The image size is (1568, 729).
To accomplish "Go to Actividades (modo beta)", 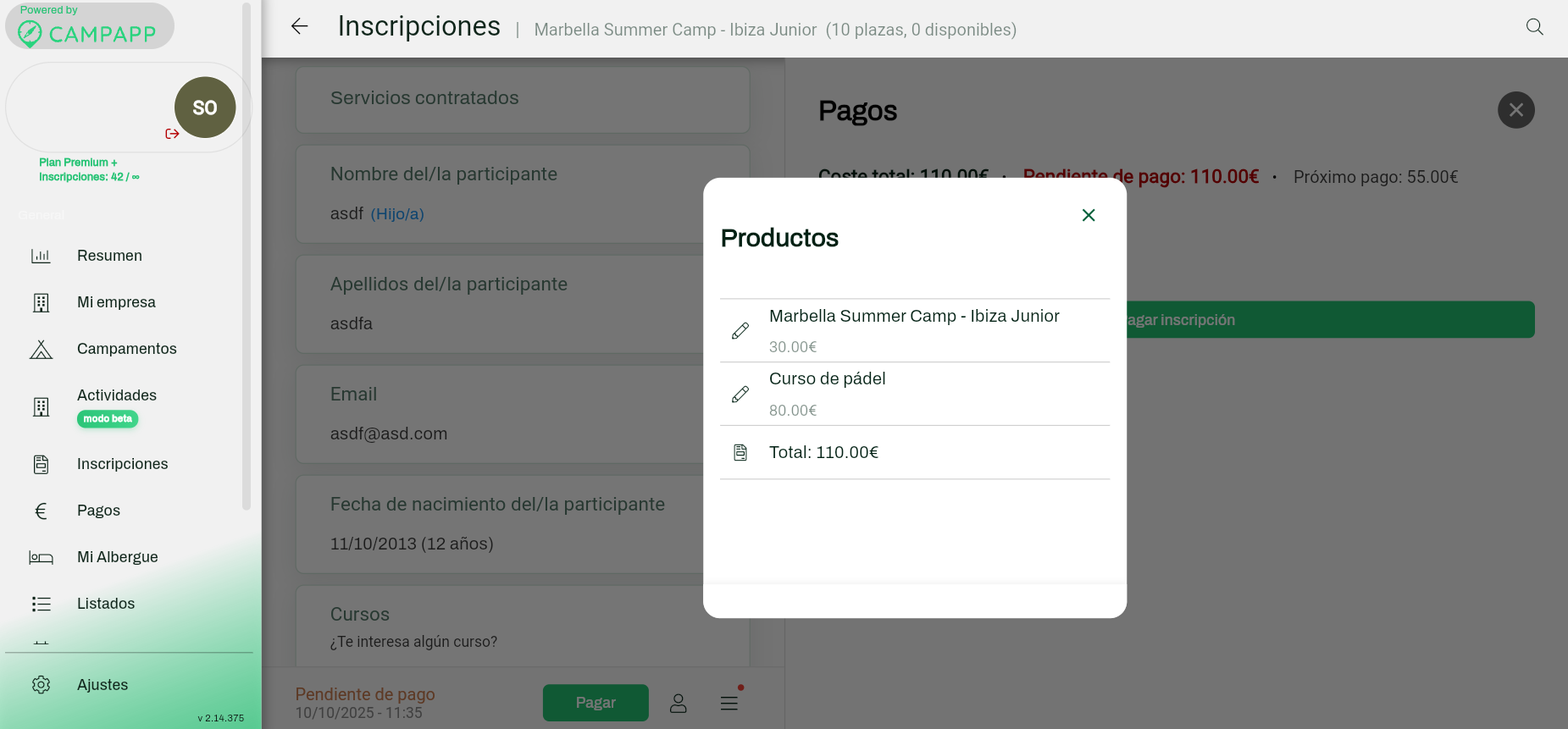I will [117, 396].
